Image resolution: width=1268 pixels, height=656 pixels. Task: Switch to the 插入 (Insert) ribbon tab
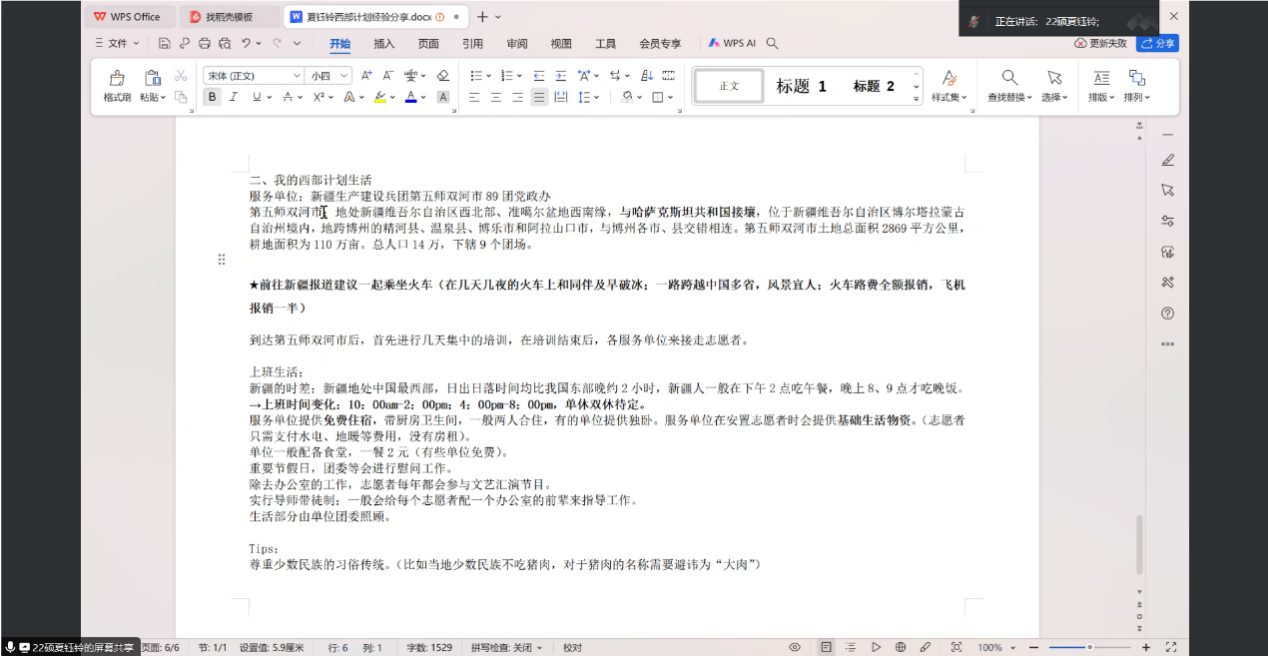coord(384,44)
